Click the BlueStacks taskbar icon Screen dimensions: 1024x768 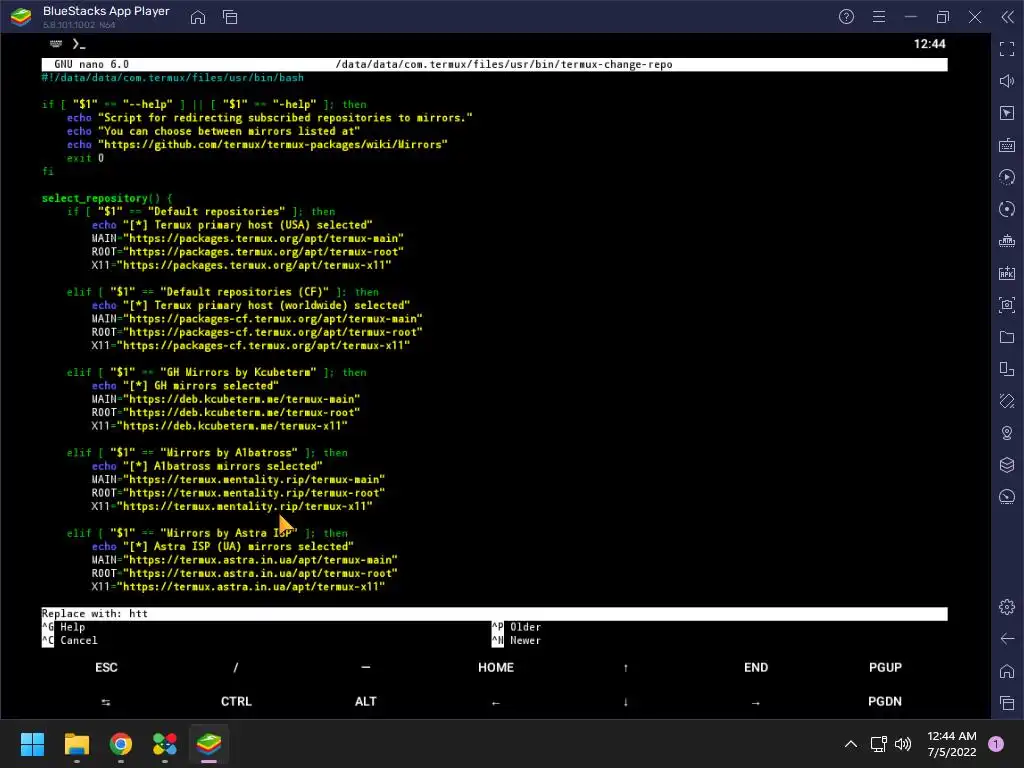pyautogui.click(x=209, y=744)
